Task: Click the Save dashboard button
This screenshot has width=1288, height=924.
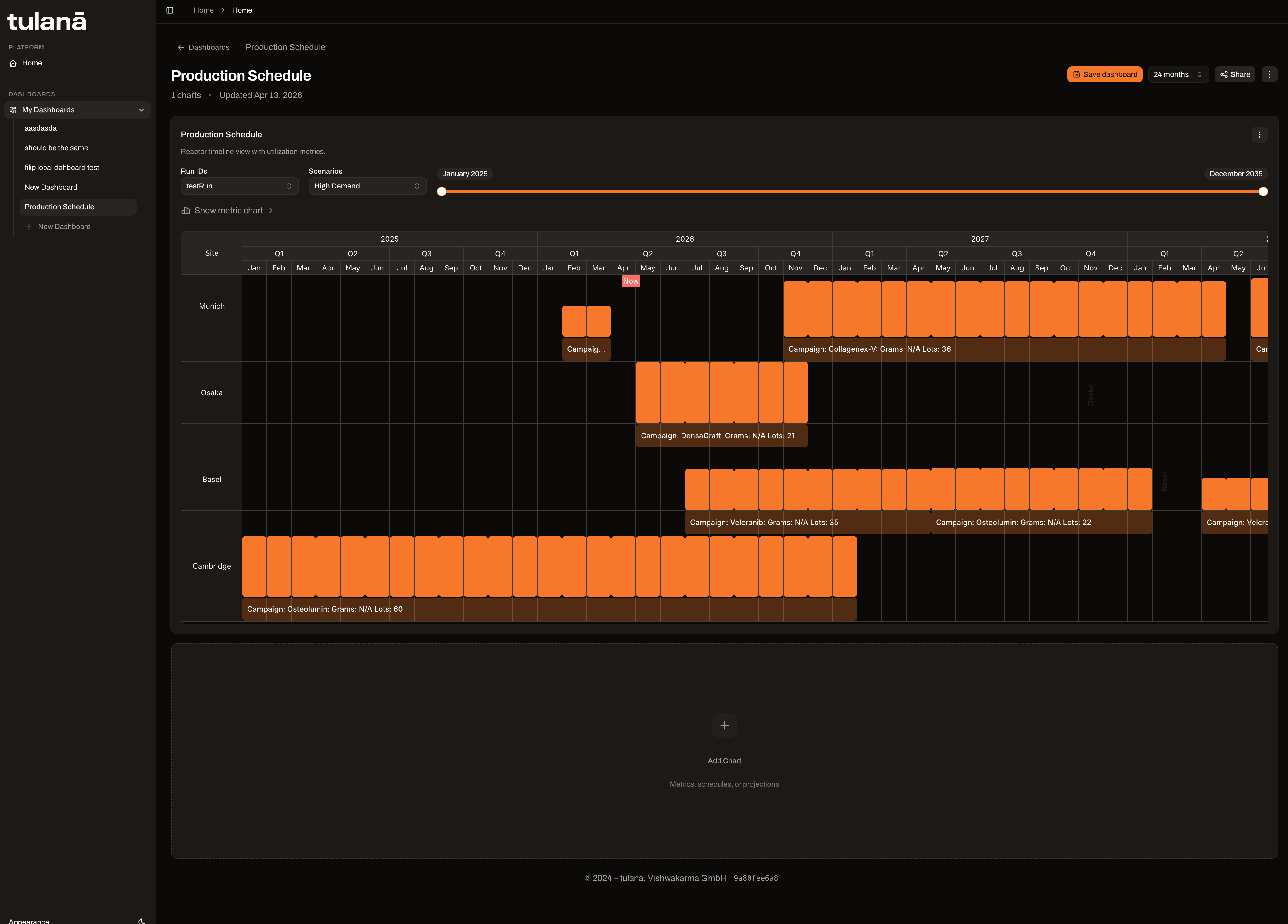Action: (1104, 74)
